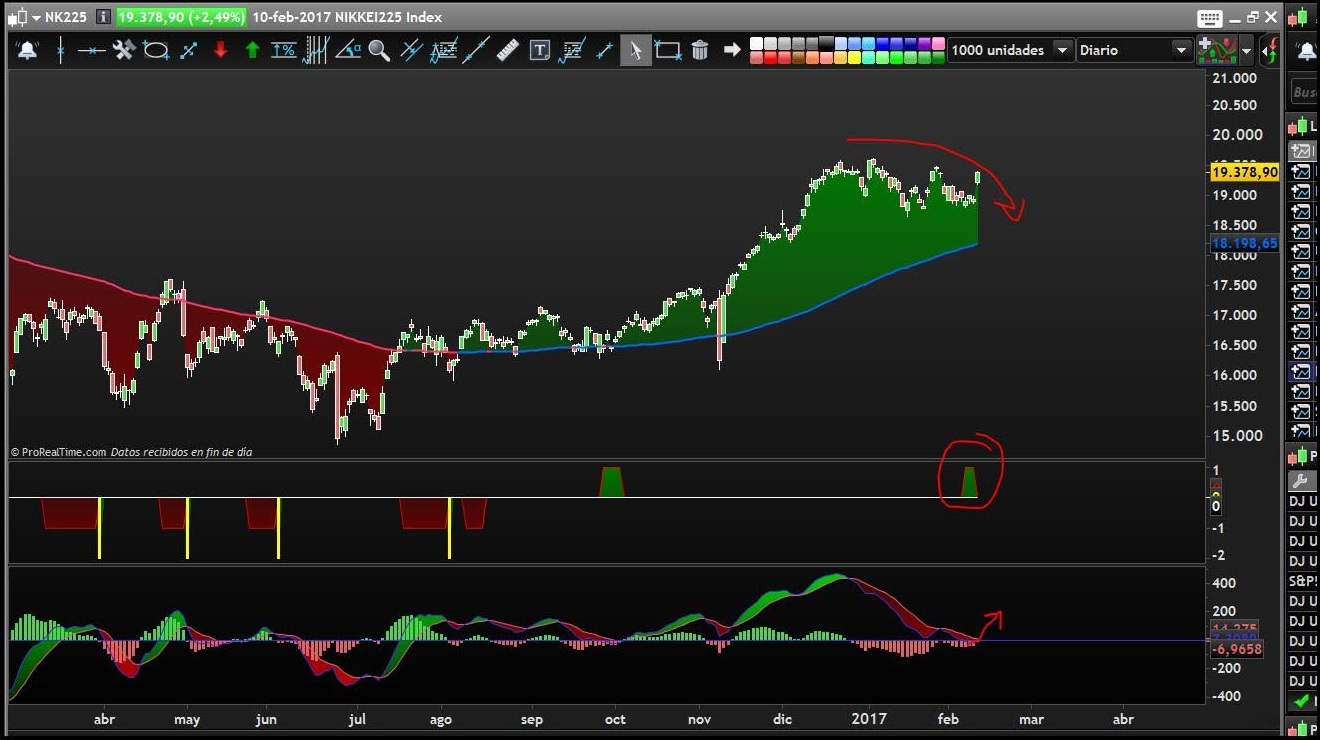Select the percentage retracement tool
Image resolution: width=1320 pixels, height=740 pixels.
tap(284, 50)
